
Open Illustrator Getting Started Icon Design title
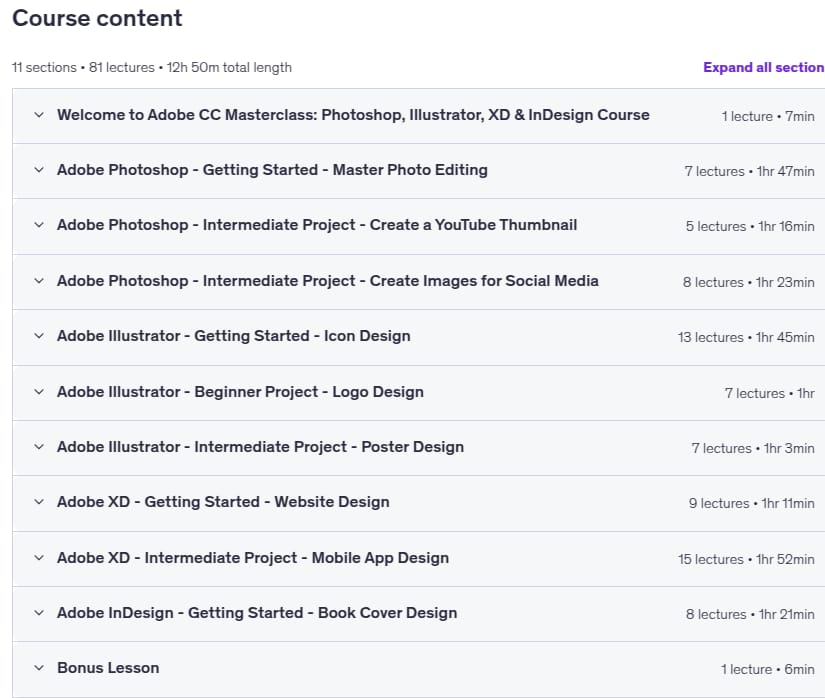pos(234,336)
